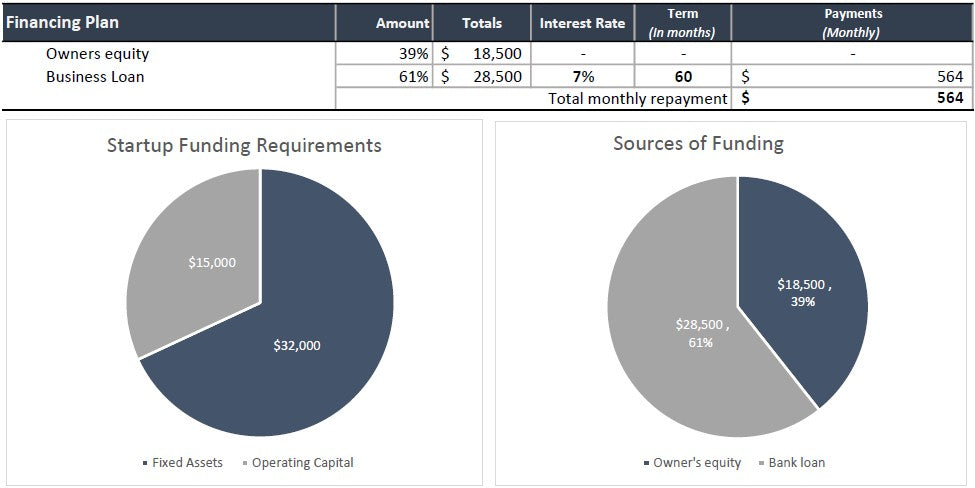The image size is (975, 488).
Task: Select the Owners equity row label
Action: [x=97, y=54]
